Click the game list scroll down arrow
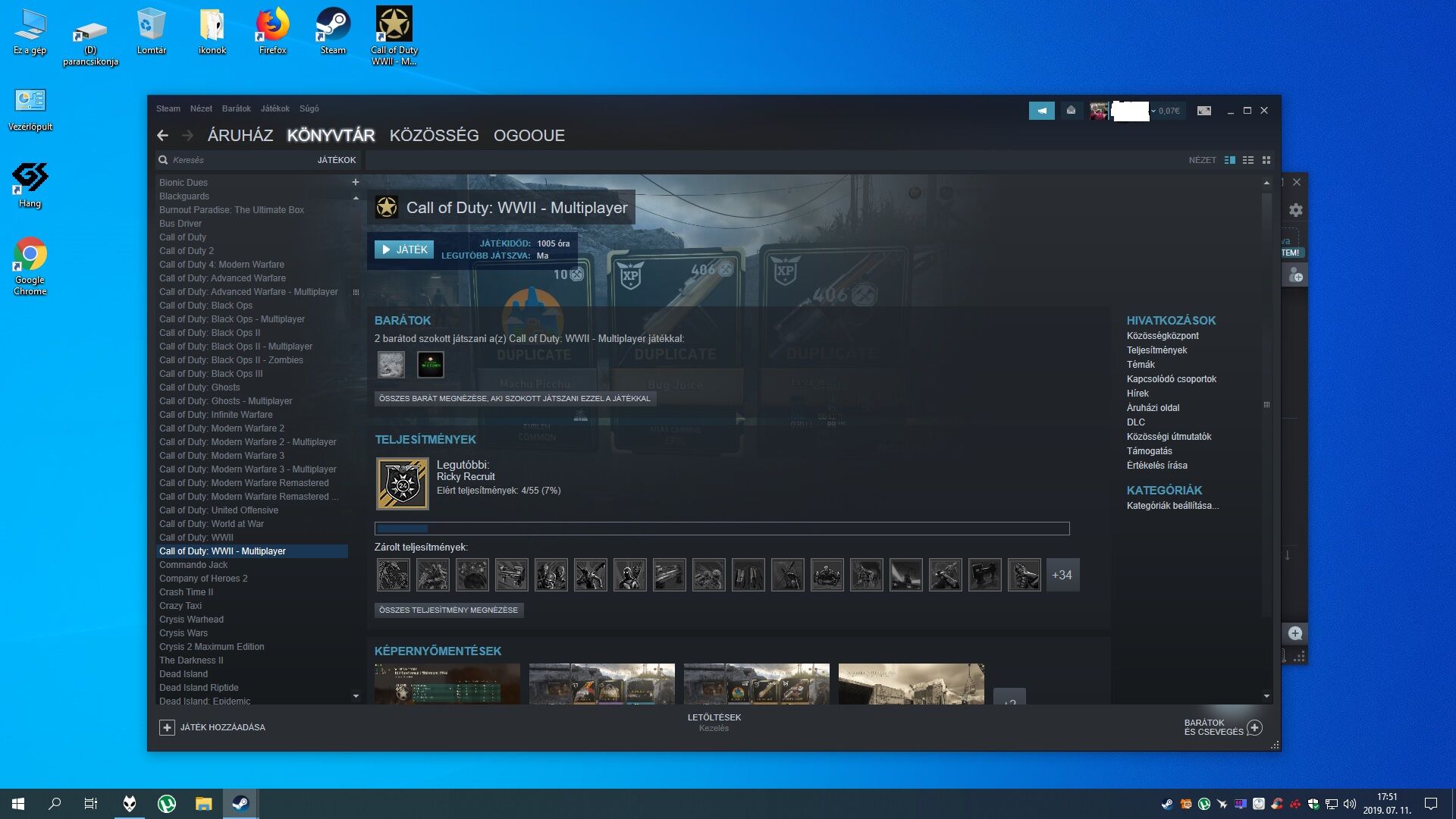Image resolution: width=1456 pixels, height=819 pixels. [356, 696]
